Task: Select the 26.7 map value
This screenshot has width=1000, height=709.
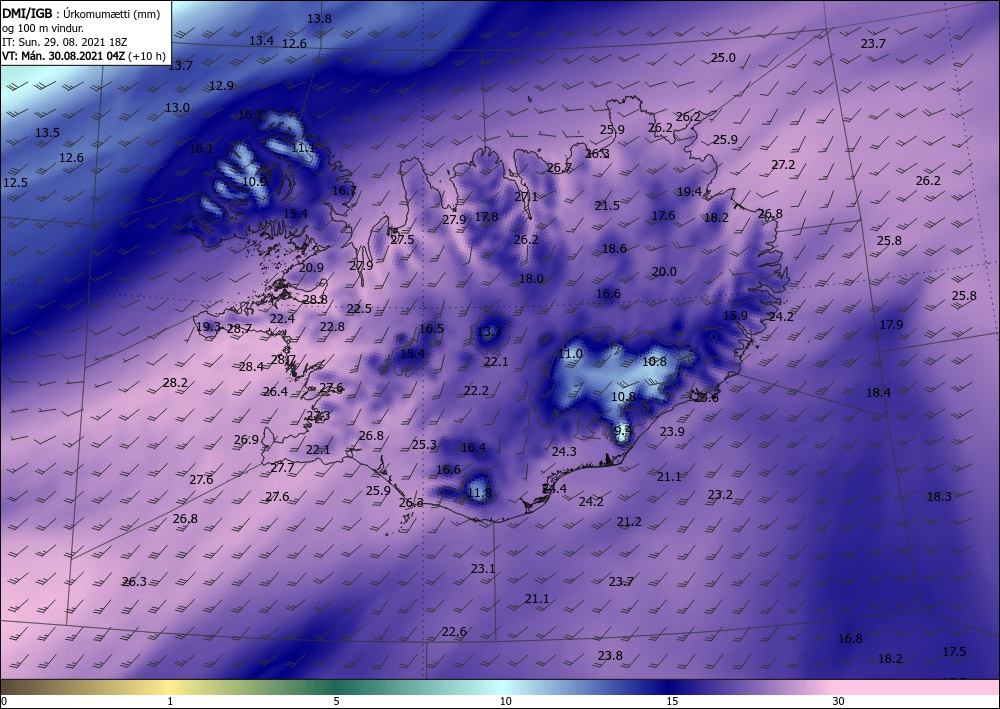Action: 559,168
